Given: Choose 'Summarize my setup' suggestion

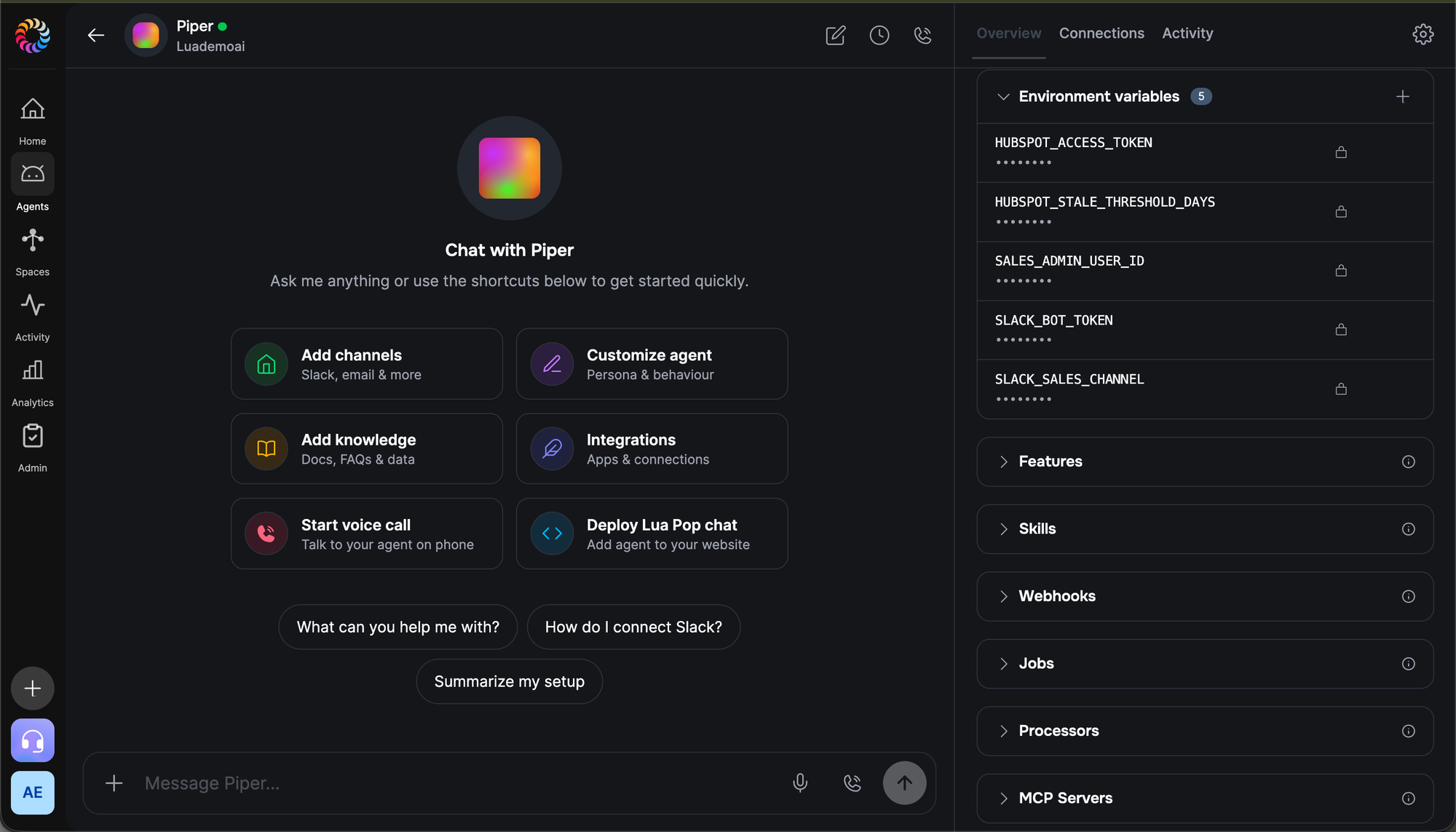Looking at the screenshot, I should point(509,681).
